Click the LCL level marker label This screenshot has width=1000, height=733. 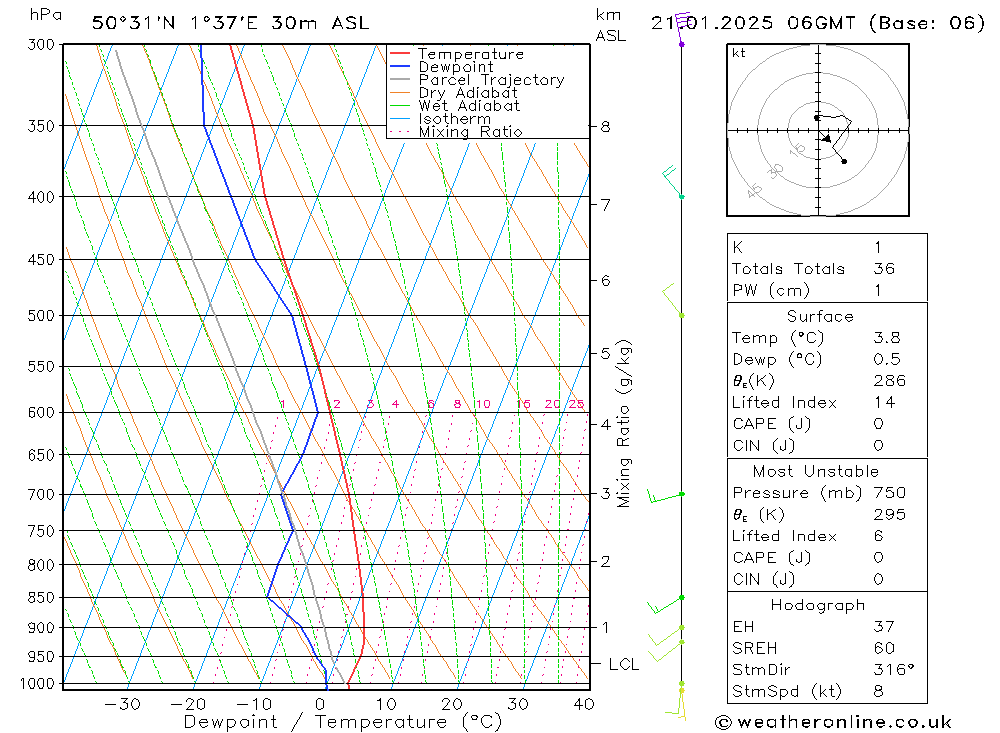pyautogui.click(x=623, y=665)
